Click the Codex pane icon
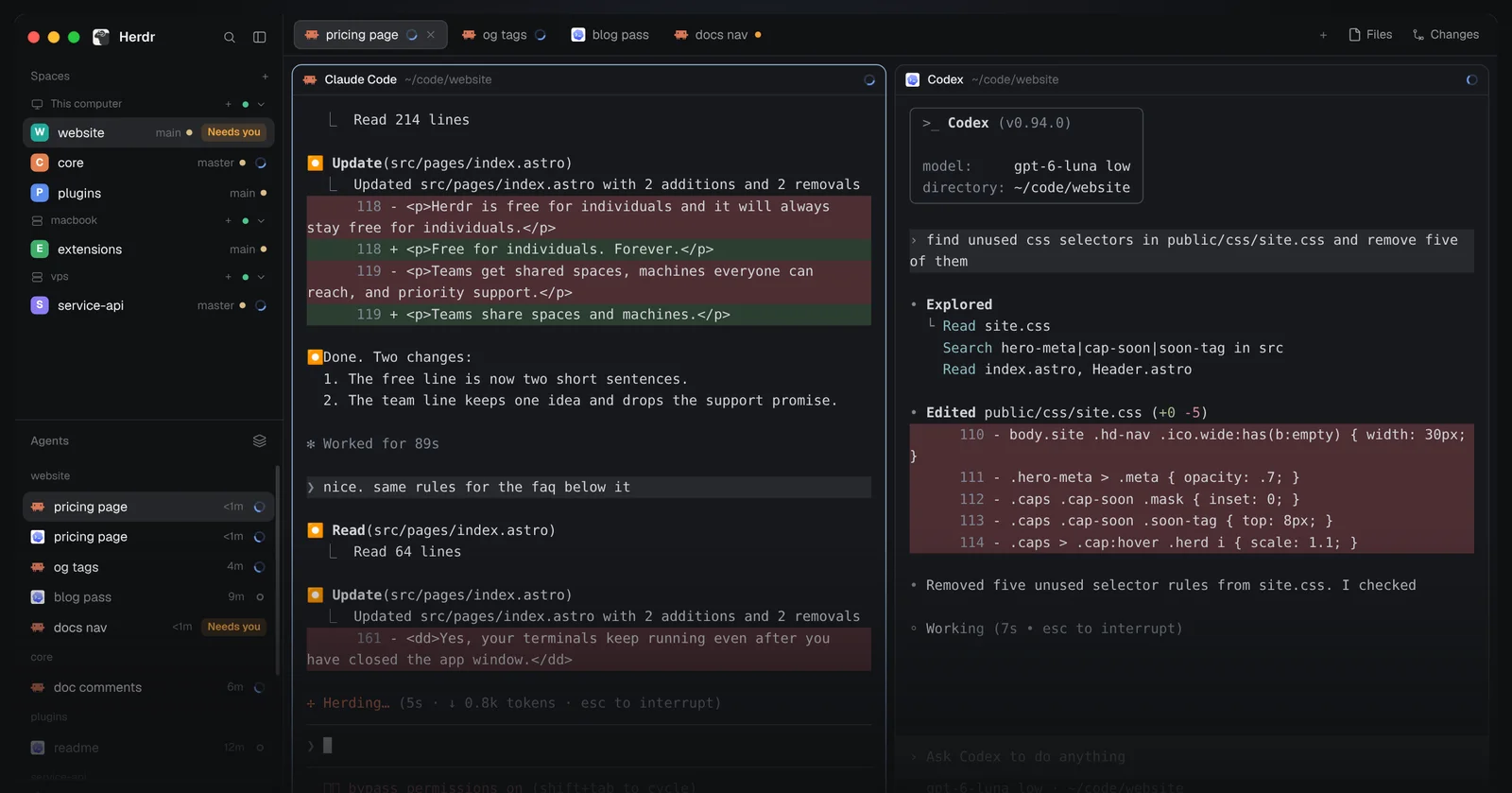Image resolution: width=1512 pixels, height=793 pixels. 912,80
